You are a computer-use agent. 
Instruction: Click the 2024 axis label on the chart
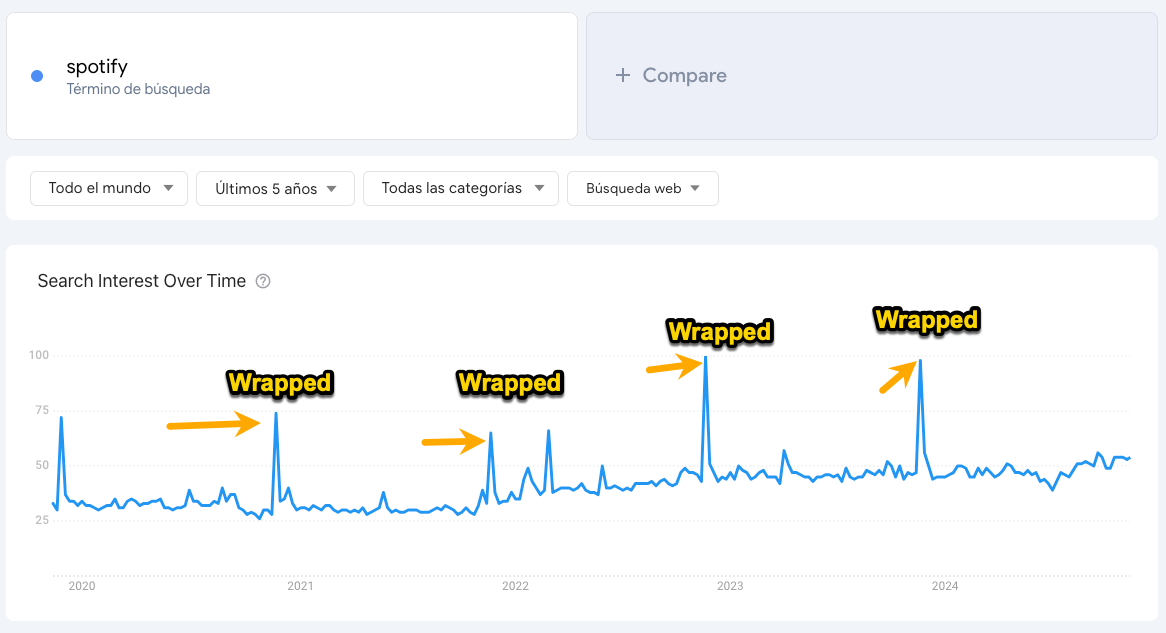pyautogui.click(x=946, y=587)
